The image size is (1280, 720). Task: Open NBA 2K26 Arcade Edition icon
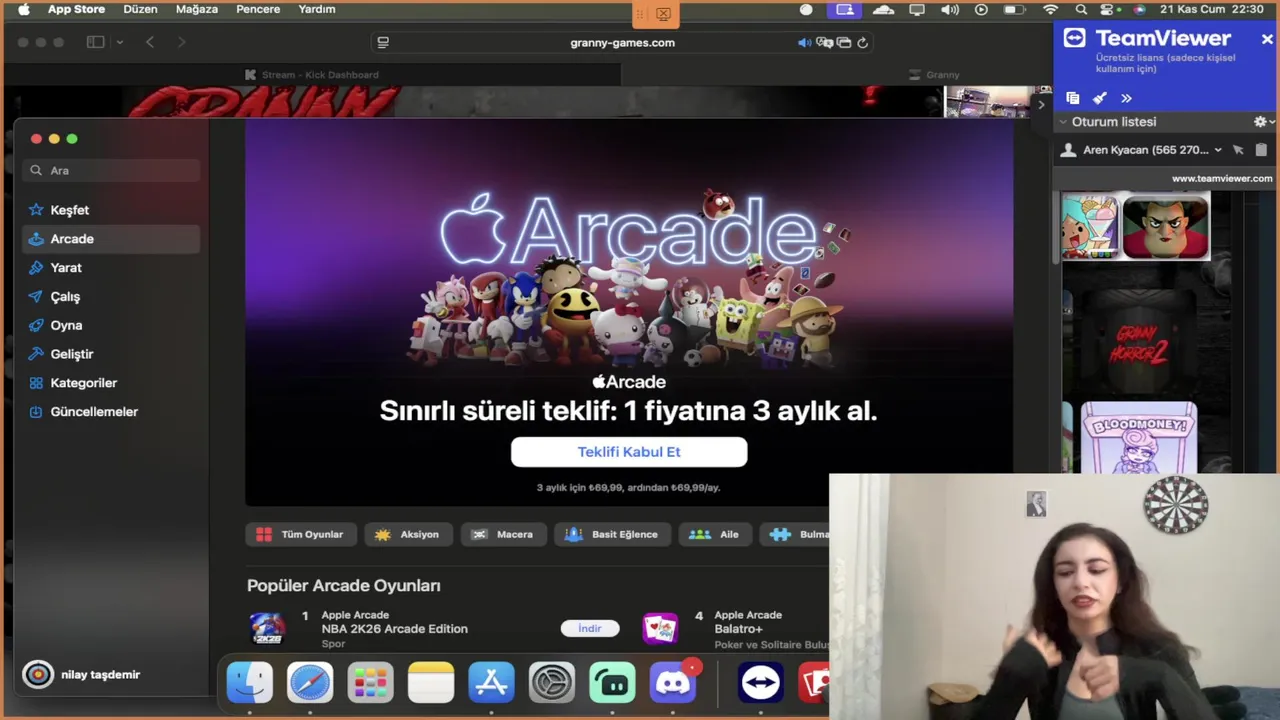267,628
